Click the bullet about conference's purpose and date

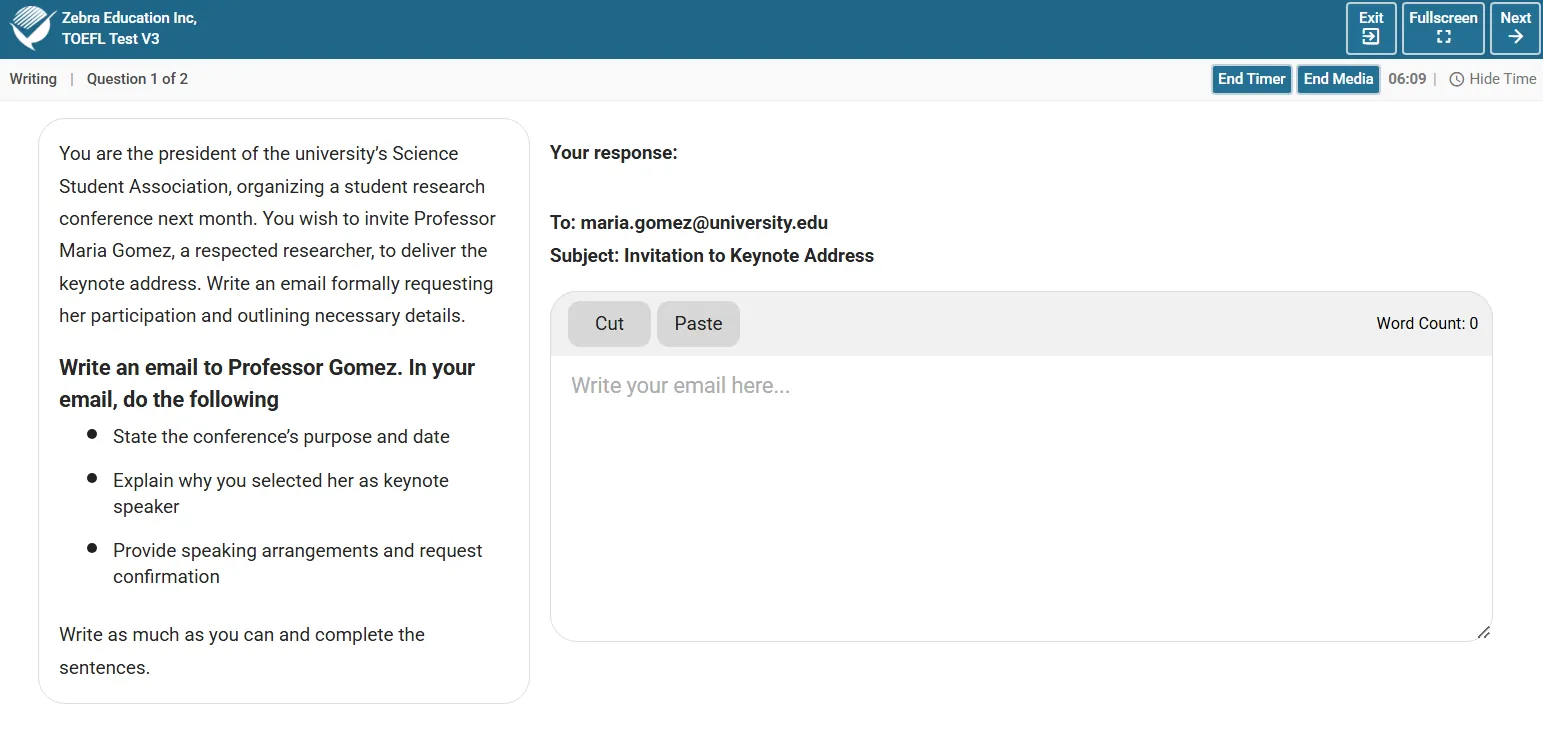(281, 437)
